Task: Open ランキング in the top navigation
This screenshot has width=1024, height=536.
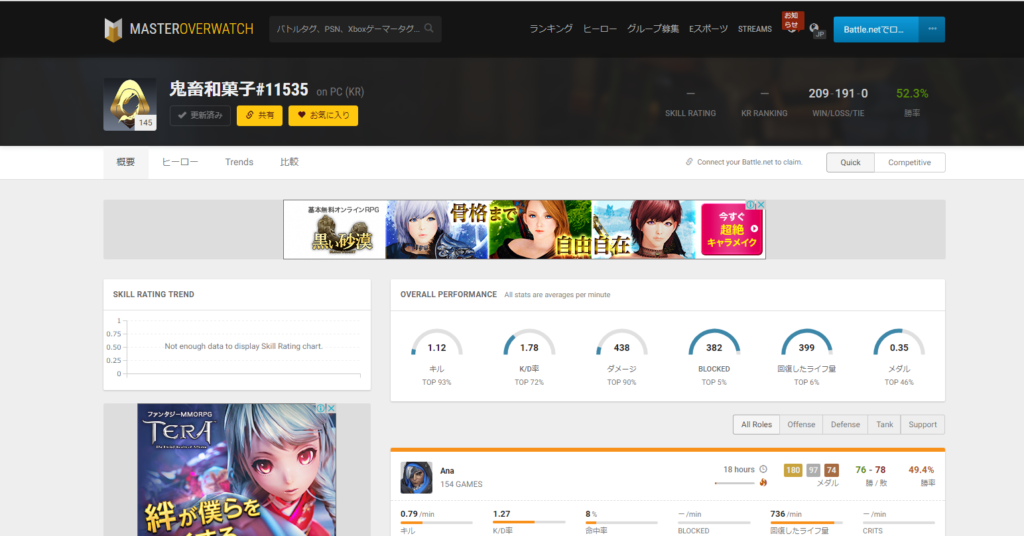Action: pos(551,29)
